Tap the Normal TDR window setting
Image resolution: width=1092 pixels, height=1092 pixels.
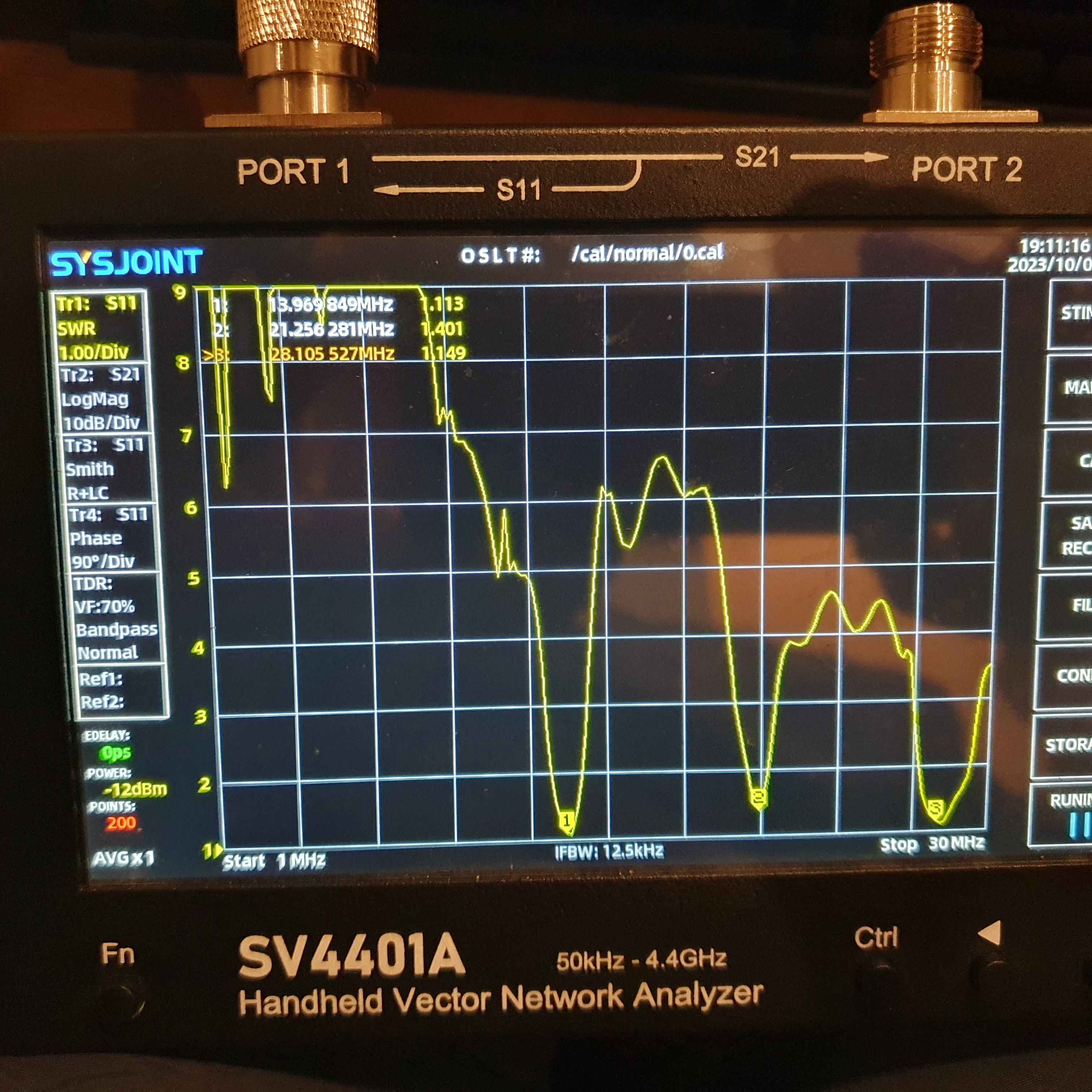tap(107, 653)
